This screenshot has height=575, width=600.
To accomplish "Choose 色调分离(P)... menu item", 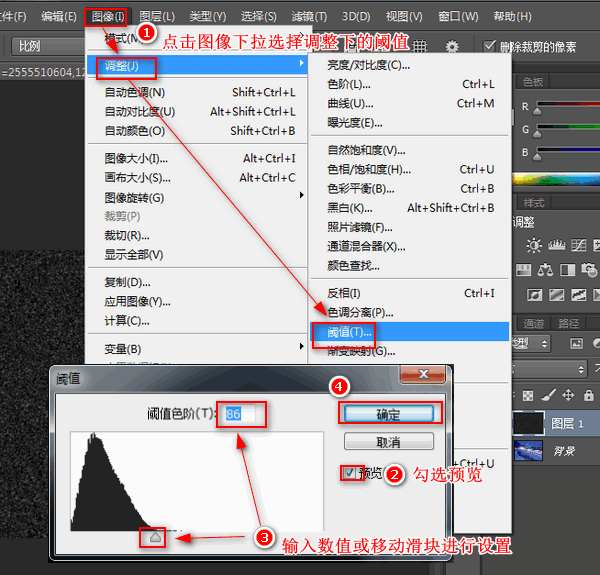I will (x=409, y=313).
